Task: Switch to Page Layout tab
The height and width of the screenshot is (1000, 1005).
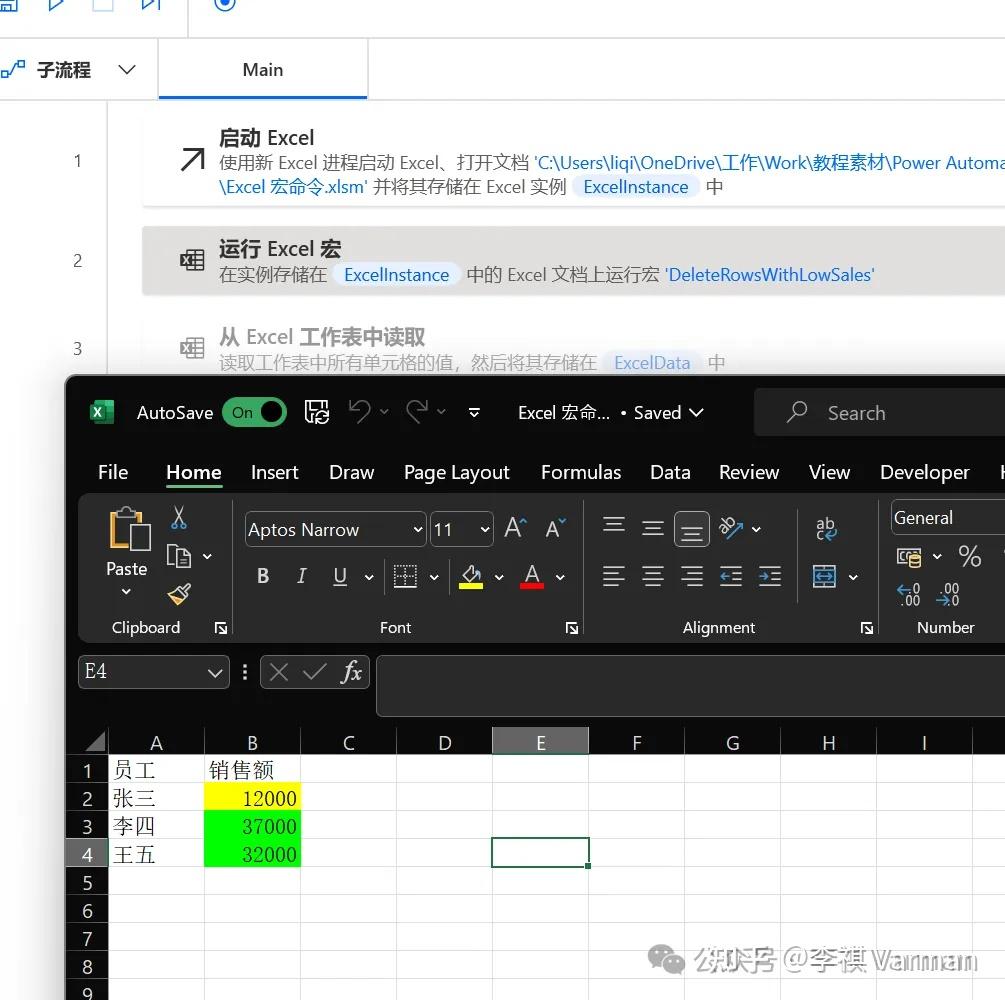Action: pyautogui.click(x=456, y=472)
